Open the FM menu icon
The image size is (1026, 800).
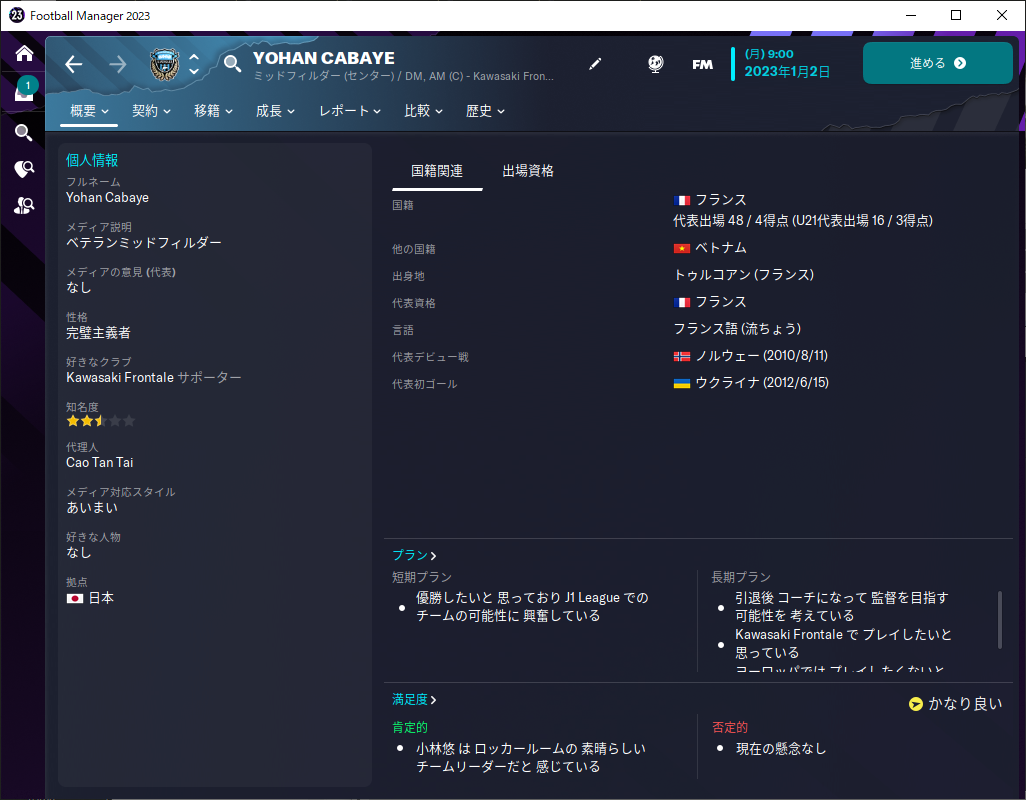pos(702,64)
